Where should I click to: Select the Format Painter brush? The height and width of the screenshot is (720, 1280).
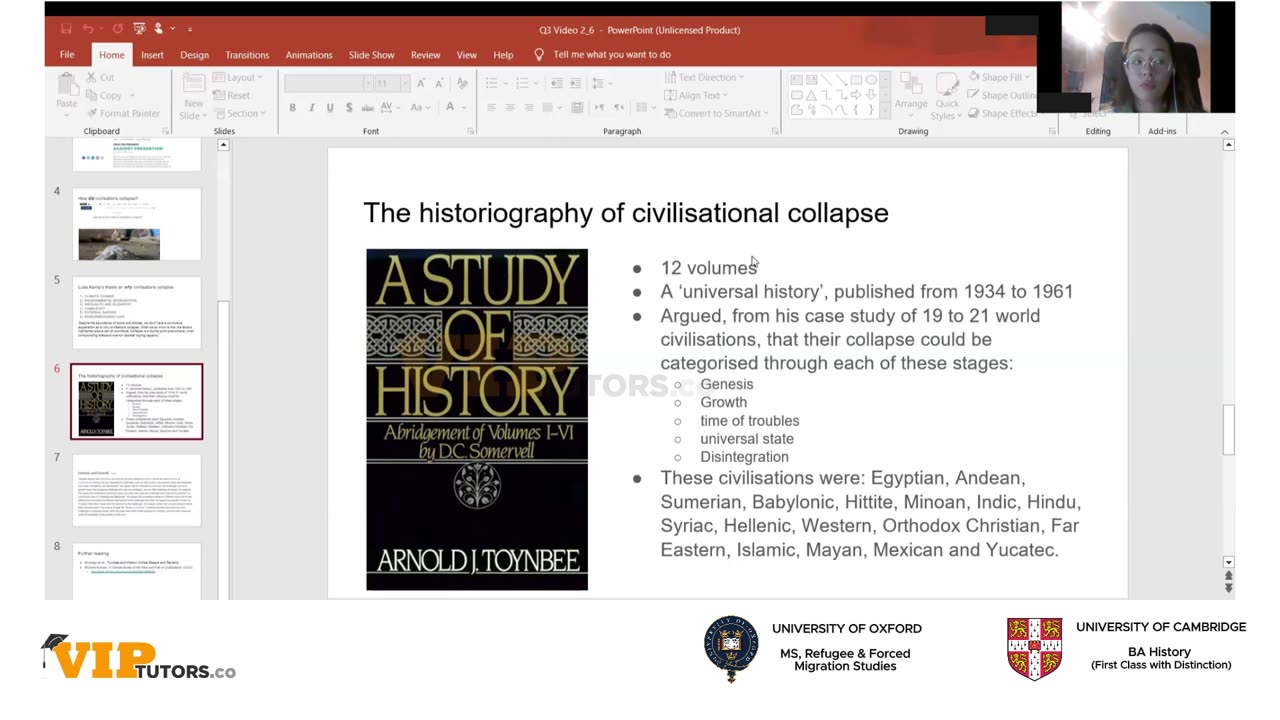coord(92,113)
